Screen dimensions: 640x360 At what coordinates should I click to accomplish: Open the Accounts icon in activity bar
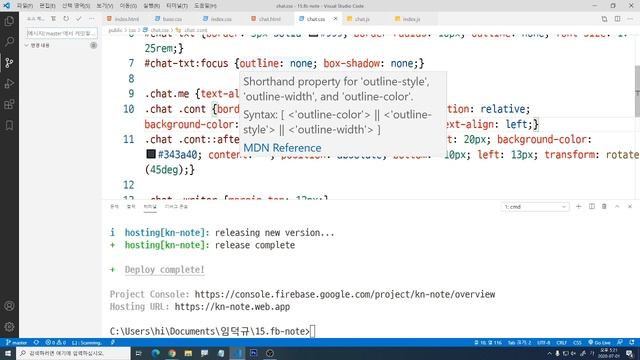9,306
